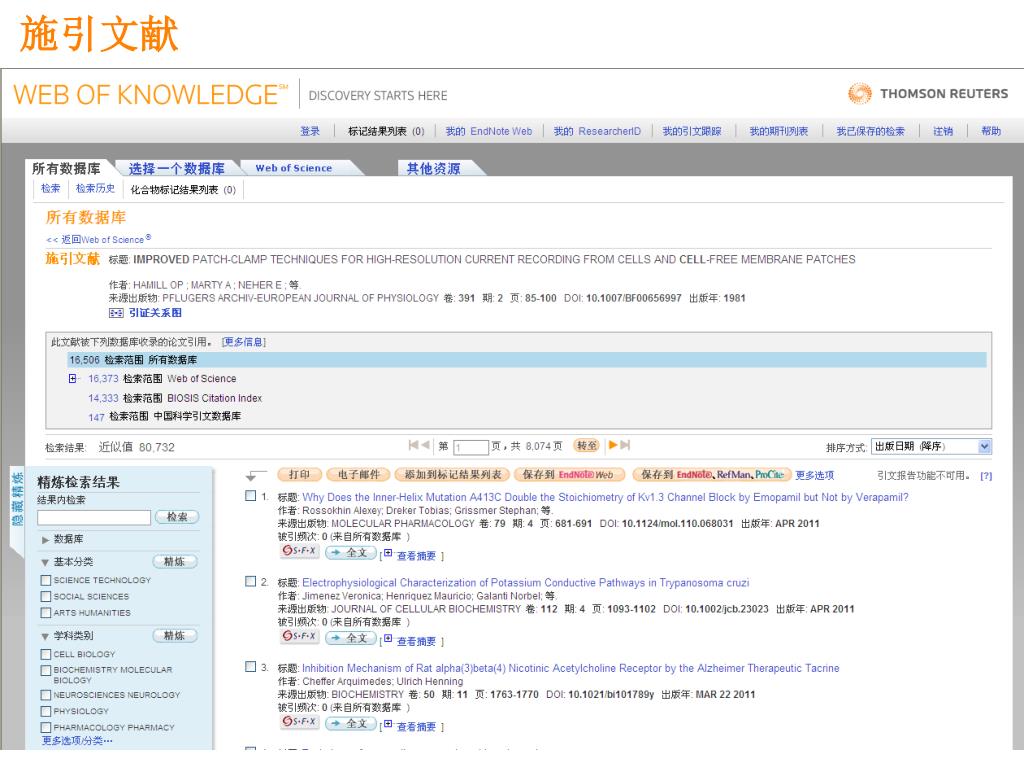This screenshot has width=1024, height=768.
Task: Click the 打印 print button
Action: (300, 475)
